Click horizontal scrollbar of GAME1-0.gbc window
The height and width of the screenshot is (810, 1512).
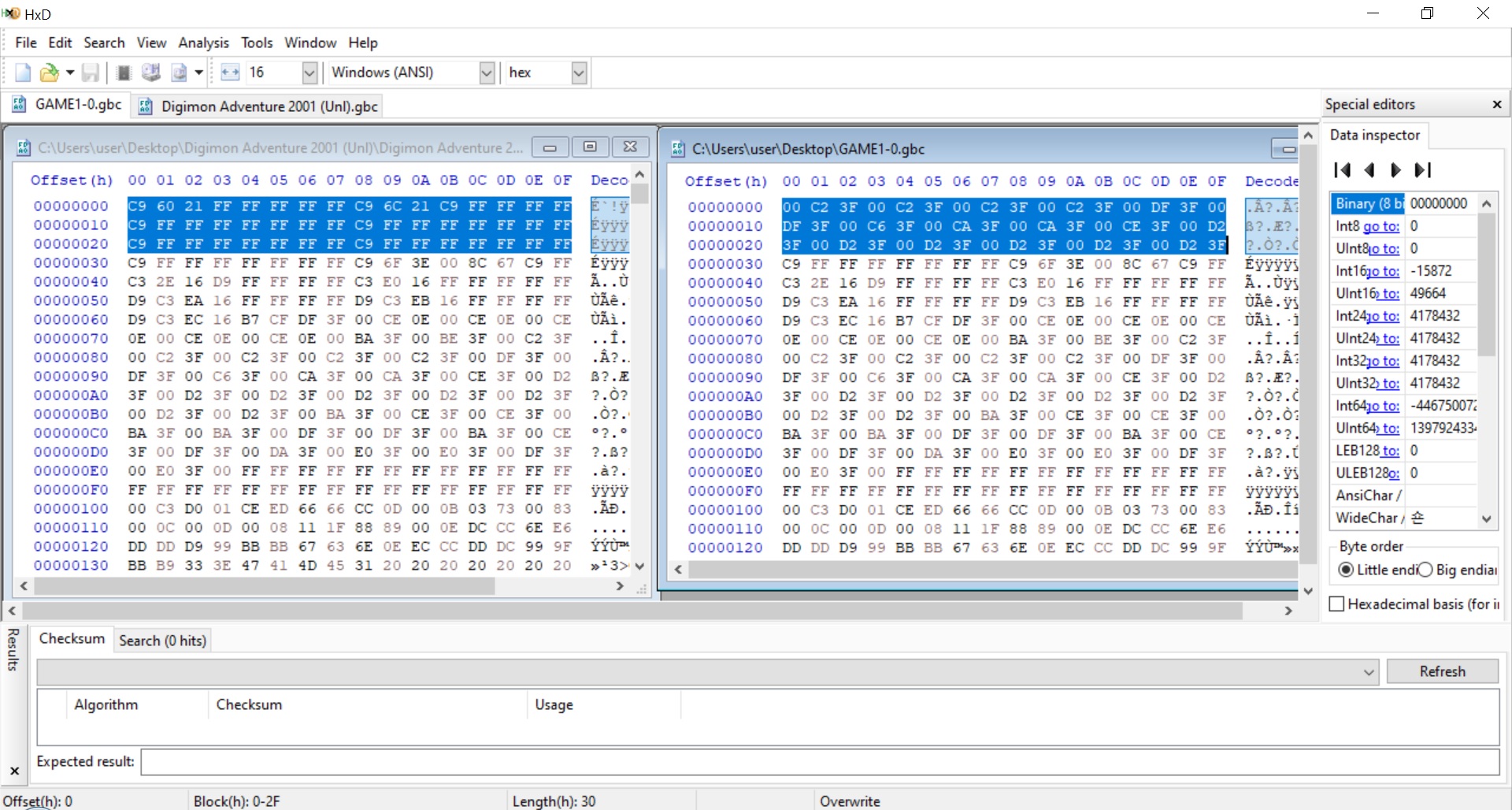coord(984,570)
